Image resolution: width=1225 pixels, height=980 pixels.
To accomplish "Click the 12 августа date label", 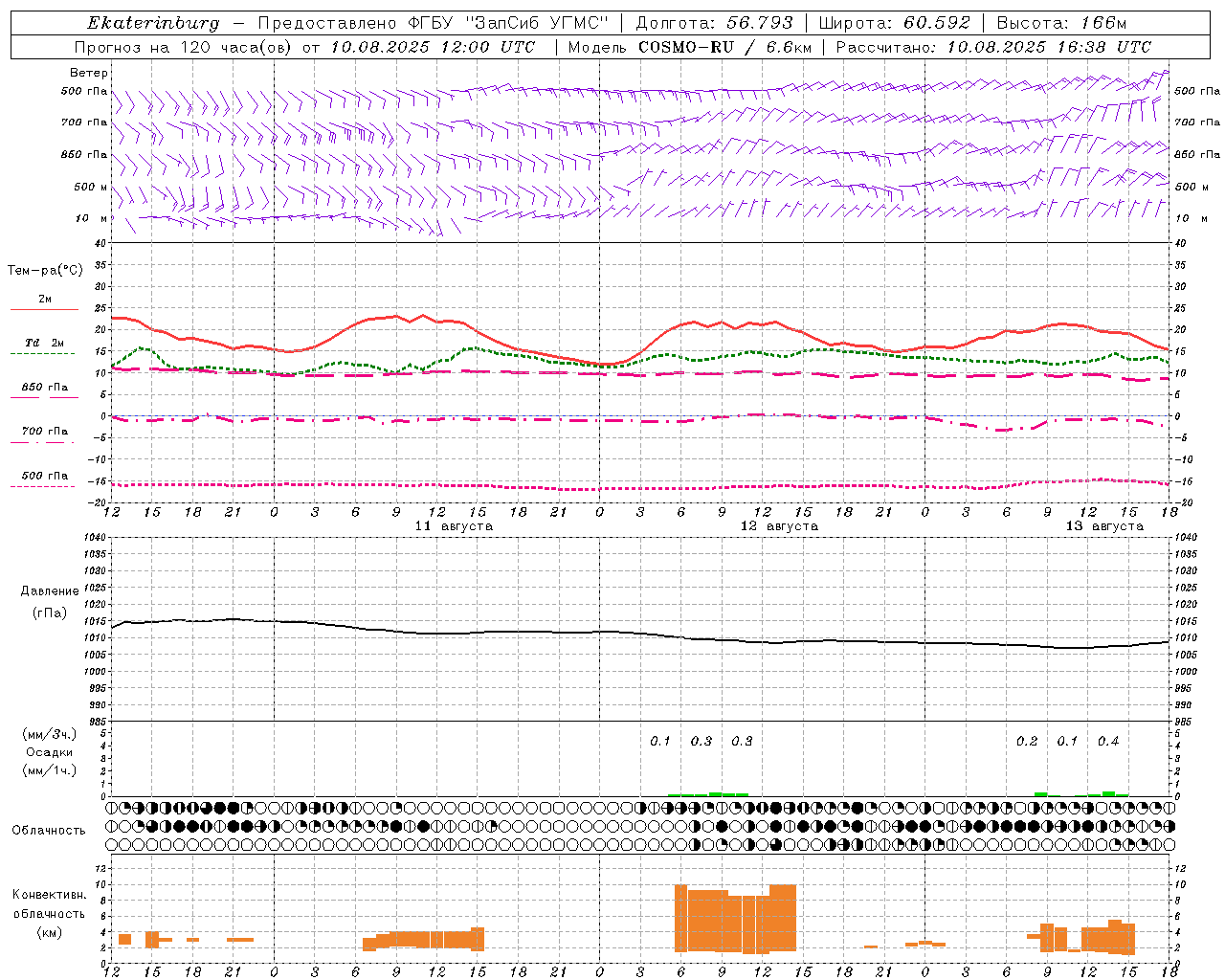I will click(x=779, y=526).
